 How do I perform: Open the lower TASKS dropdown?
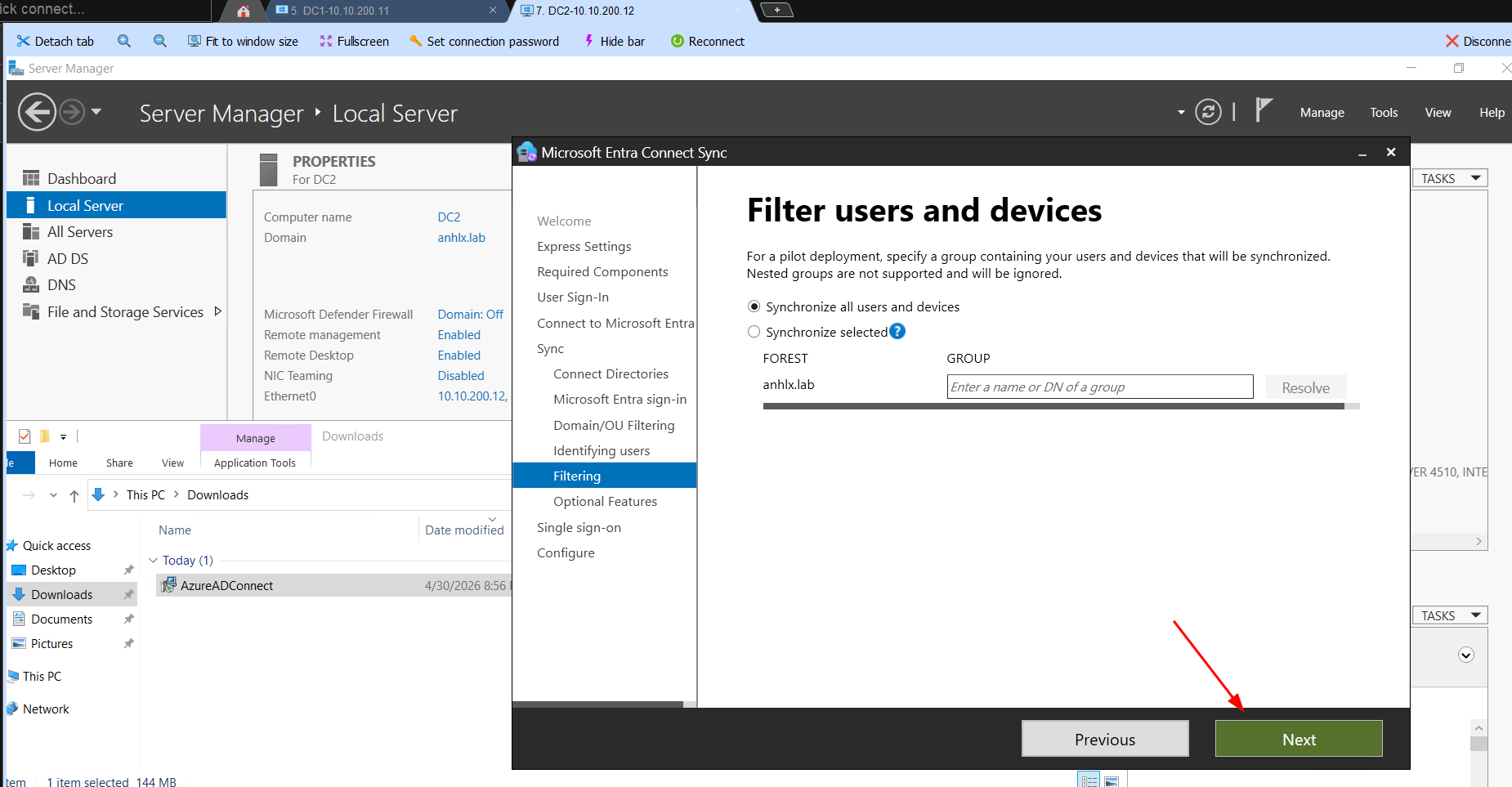click(1450, 615)
